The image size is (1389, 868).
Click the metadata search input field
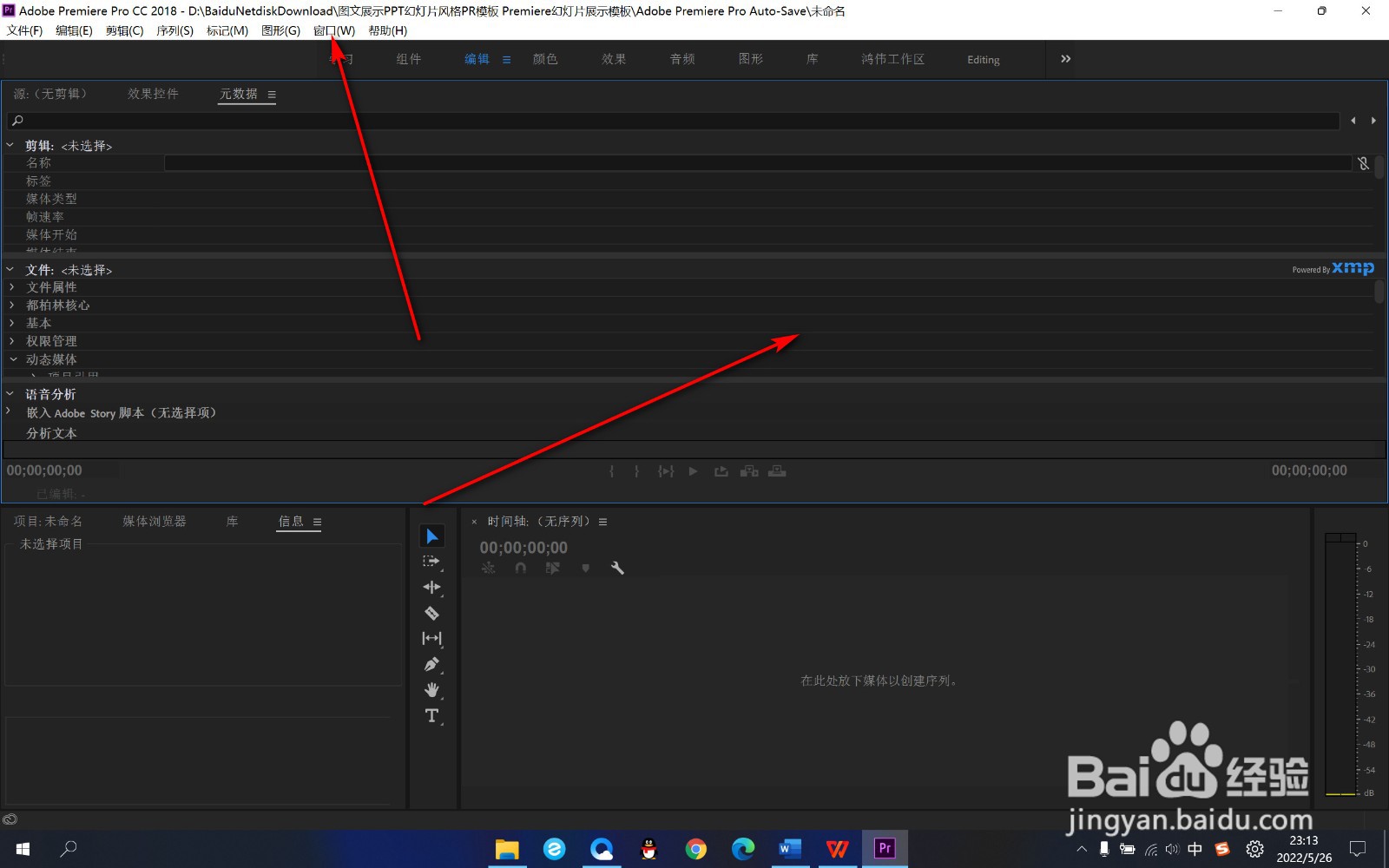pyautogui.click(x=673, y=121)
